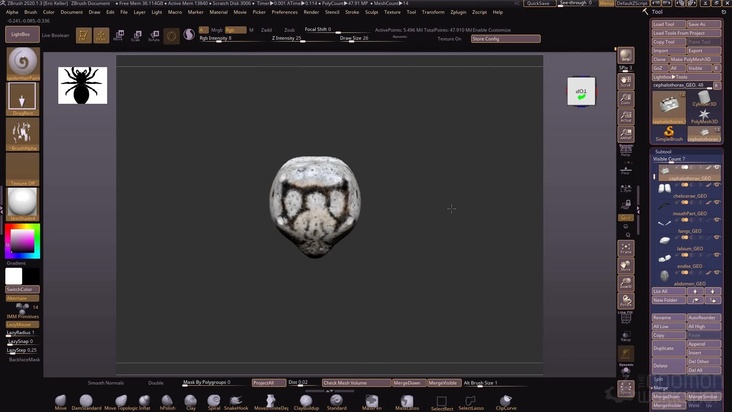Click the AAHalf icon
Screen dimensions: 732x412
pyautogui.click(x=626, y=134)
